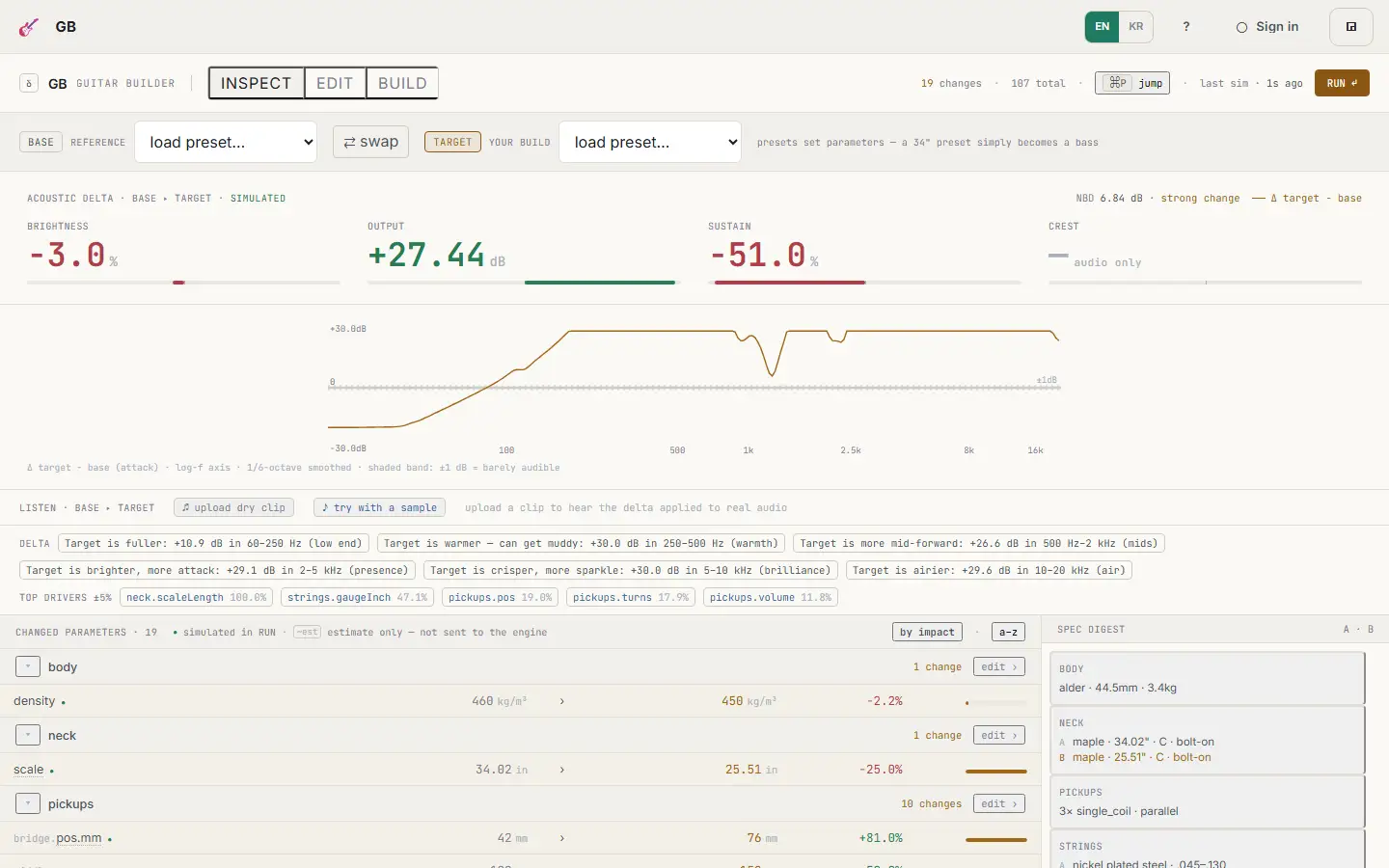This screenshot has width=1389, height=868.
Task: Switch language to KR
Action: [1136, 27]
